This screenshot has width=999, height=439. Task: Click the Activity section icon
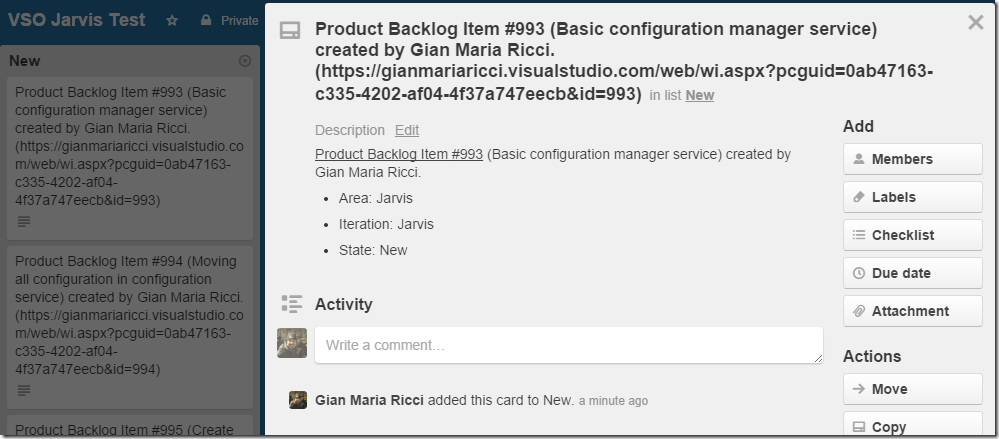click(291, 304)
